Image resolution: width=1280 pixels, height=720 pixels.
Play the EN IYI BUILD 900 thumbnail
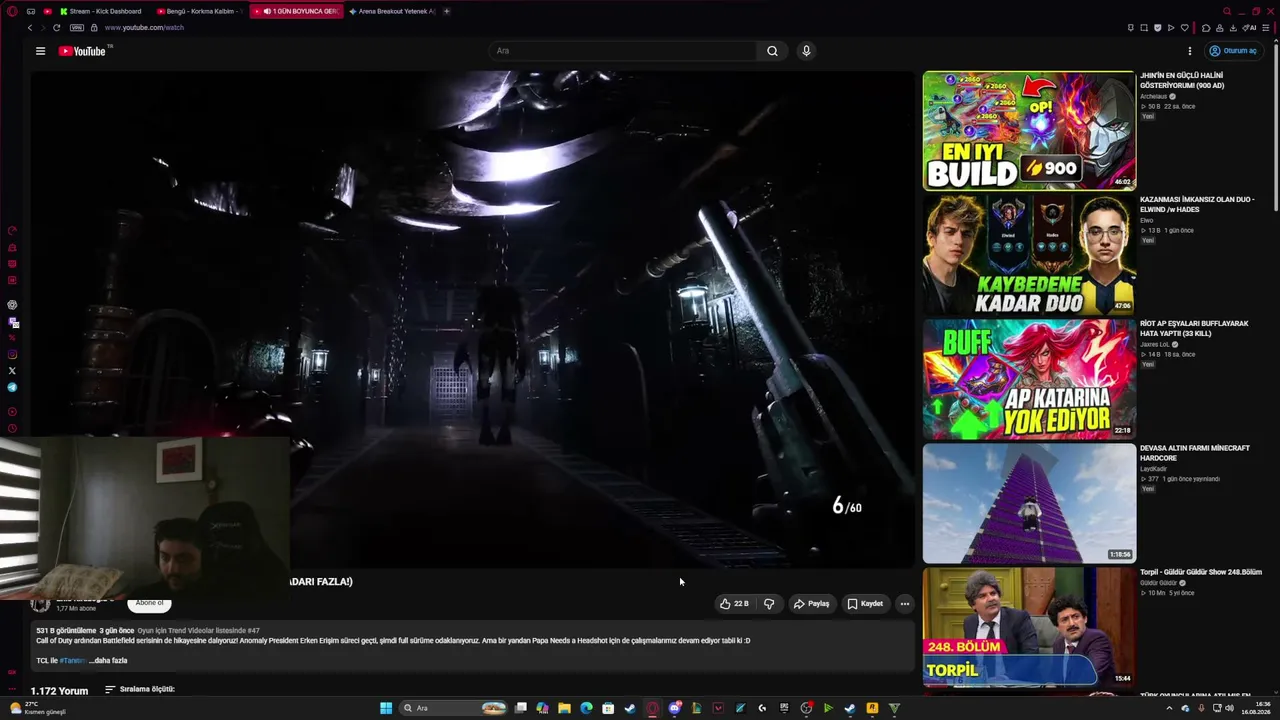point(1029,130)
